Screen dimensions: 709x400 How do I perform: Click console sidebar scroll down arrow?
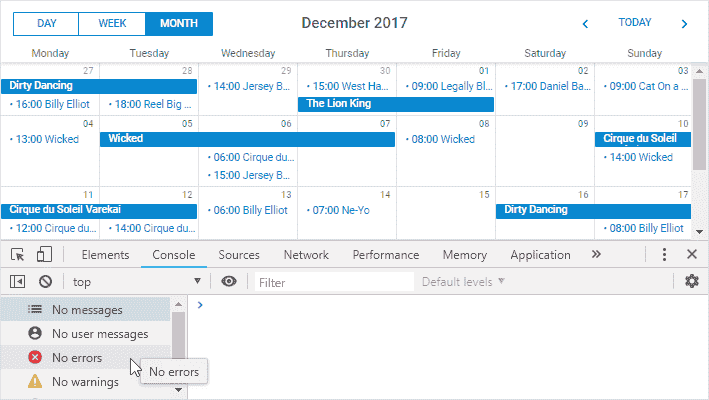(178, 389)
